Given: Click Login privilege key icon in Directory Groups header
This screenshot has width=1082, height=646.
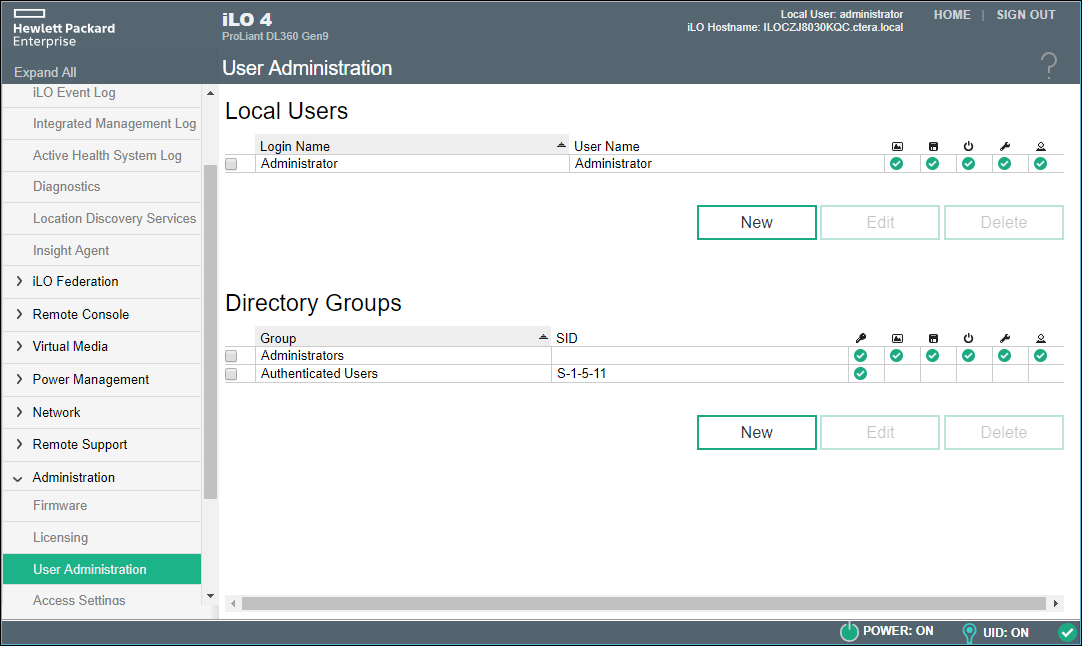Looking at the screenshot, I should [x=860, y=338].
